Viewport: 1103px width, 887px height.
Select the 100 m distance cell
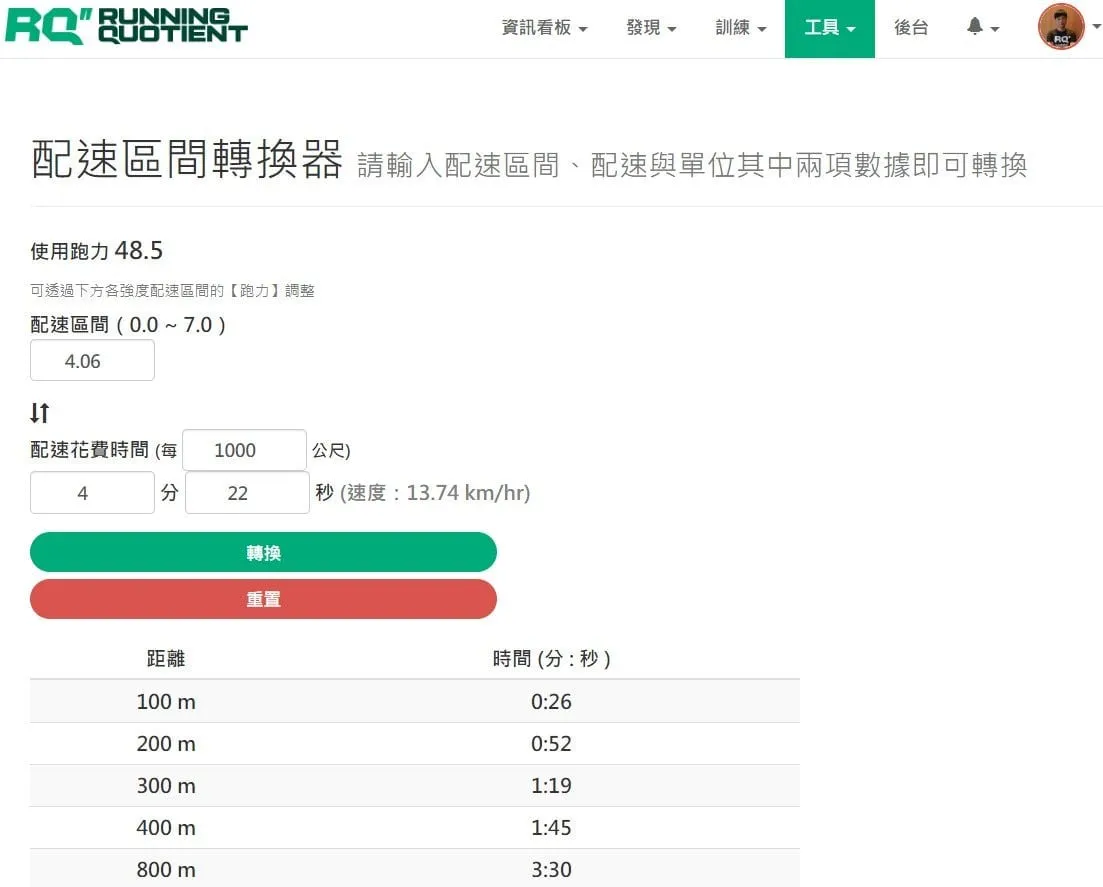coord(166,701)
